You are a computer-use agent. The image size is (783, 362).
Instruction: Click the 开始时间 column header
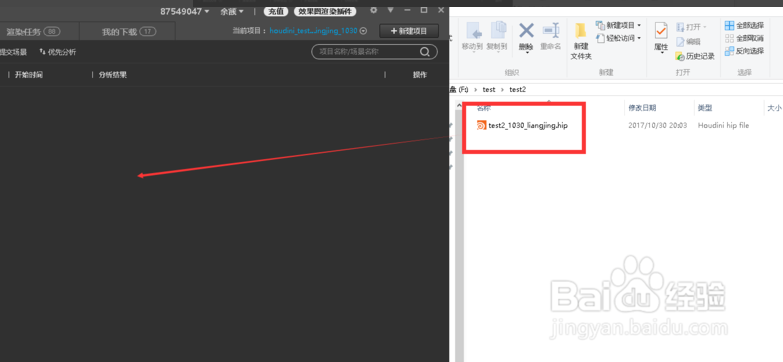tap(28, 75)
